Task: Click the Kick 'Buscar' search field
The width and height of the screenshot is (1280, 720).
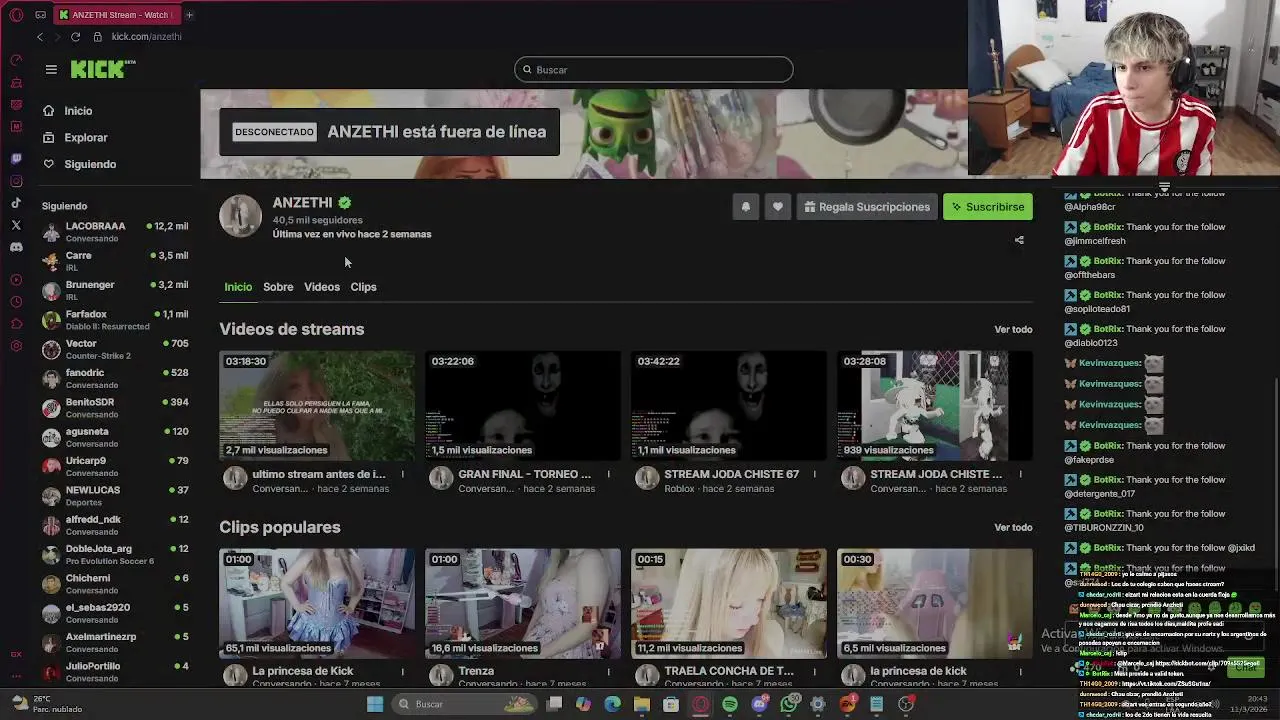Action: point(654,70)
